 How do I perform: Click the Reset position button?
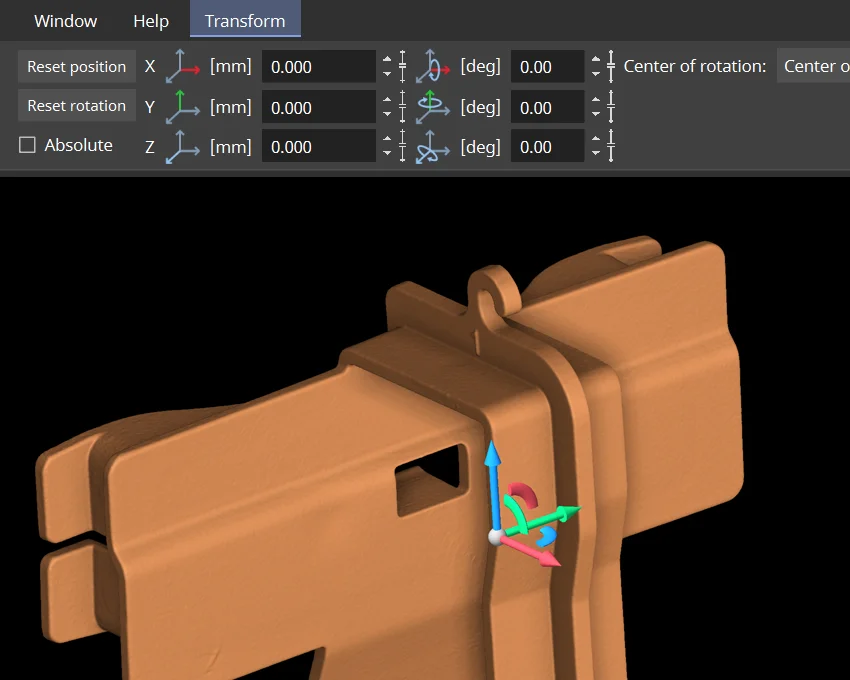[76, 66]
